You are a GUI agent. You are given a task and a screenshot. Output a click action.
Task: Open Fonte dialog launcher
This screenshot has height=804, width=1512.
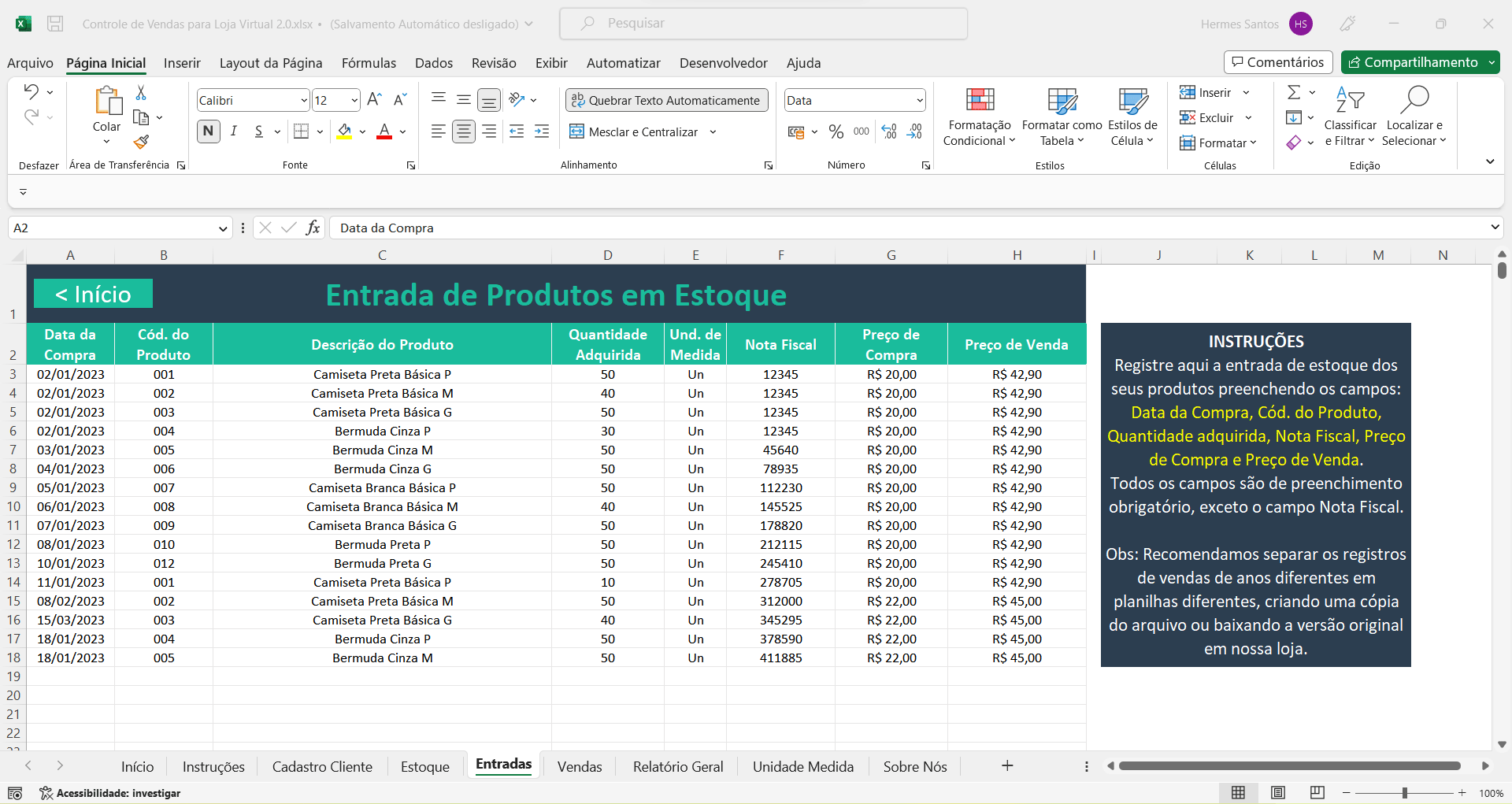(411, 165)
